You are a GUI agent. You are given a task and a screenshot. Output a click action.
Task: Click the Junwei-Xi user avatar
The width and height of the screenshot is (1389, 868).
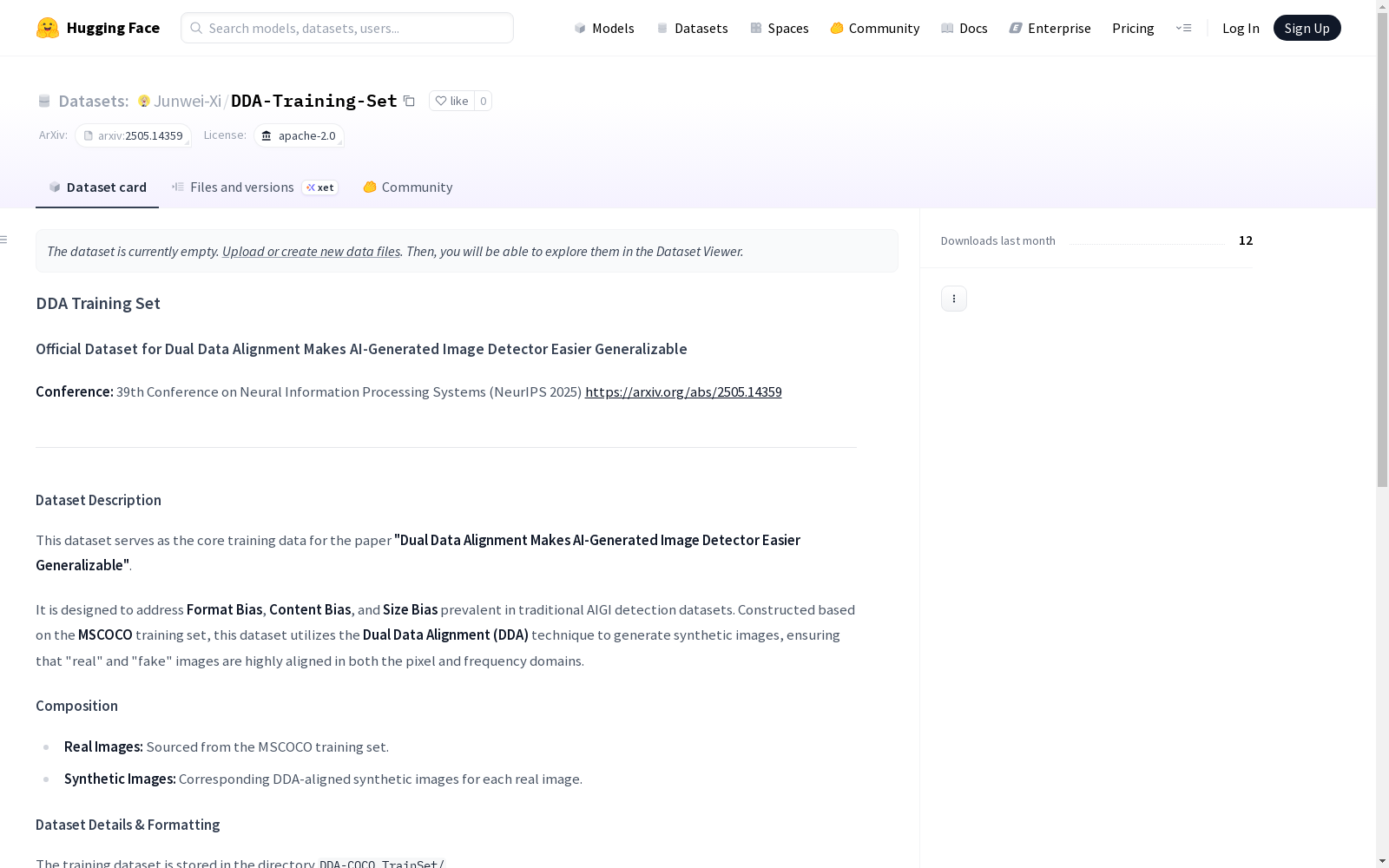pyautogui.click(x=144, y=101)
